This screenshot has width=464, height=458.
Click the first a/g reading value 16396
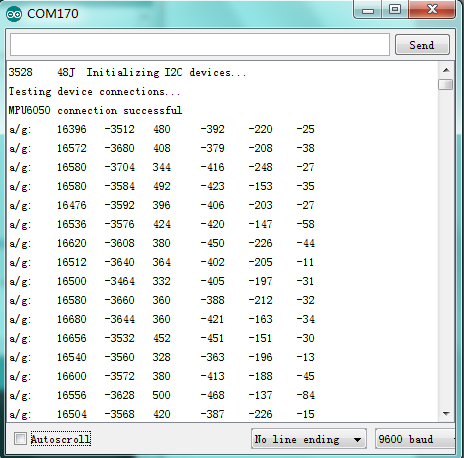(71, 129)
